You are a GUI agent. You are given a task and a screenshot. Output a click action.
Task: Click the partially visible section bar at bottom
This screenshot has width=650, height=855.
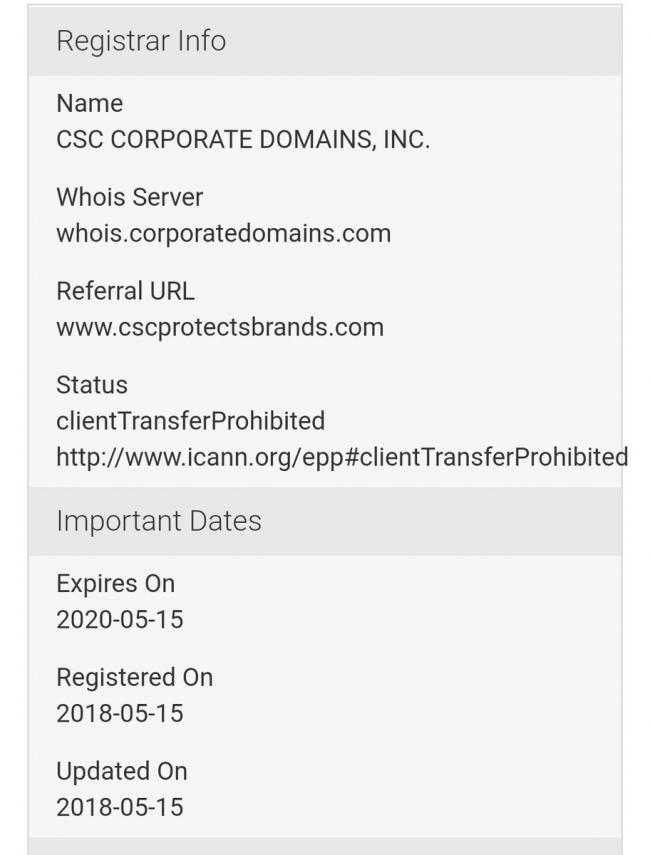coord(324,847)
